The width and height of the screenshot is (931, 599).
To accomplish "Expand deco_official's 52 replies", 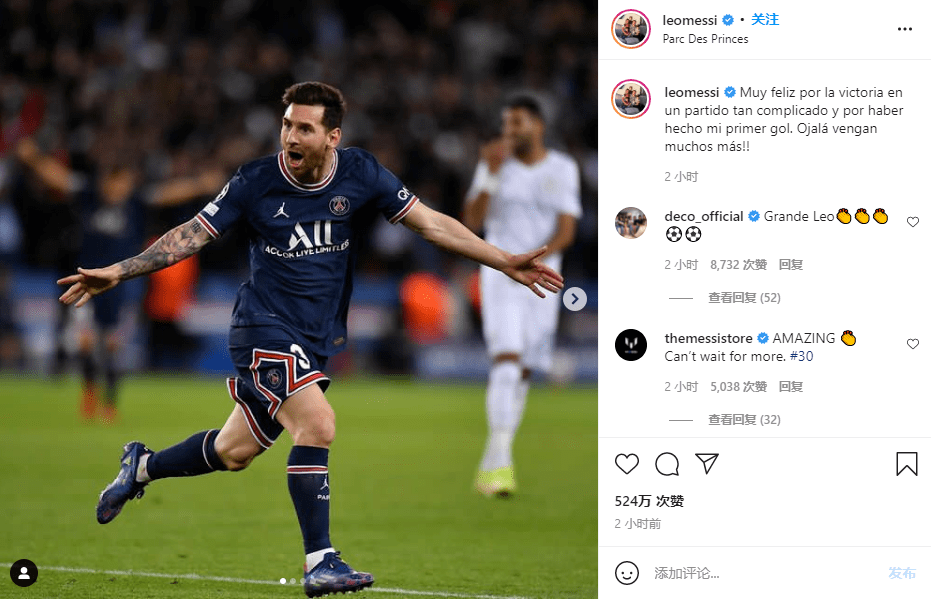I will point(744,297).
